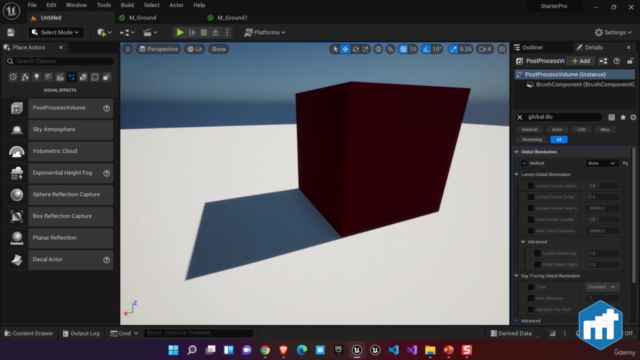Viewport: 640px width, 360px height.
Task: Select Basic actors category icon
Action: pyautogui.click(x=25, y=77)
